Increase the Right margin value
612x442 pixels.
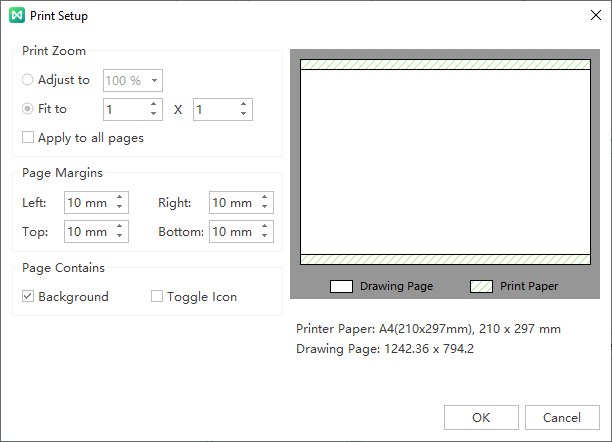265,197
